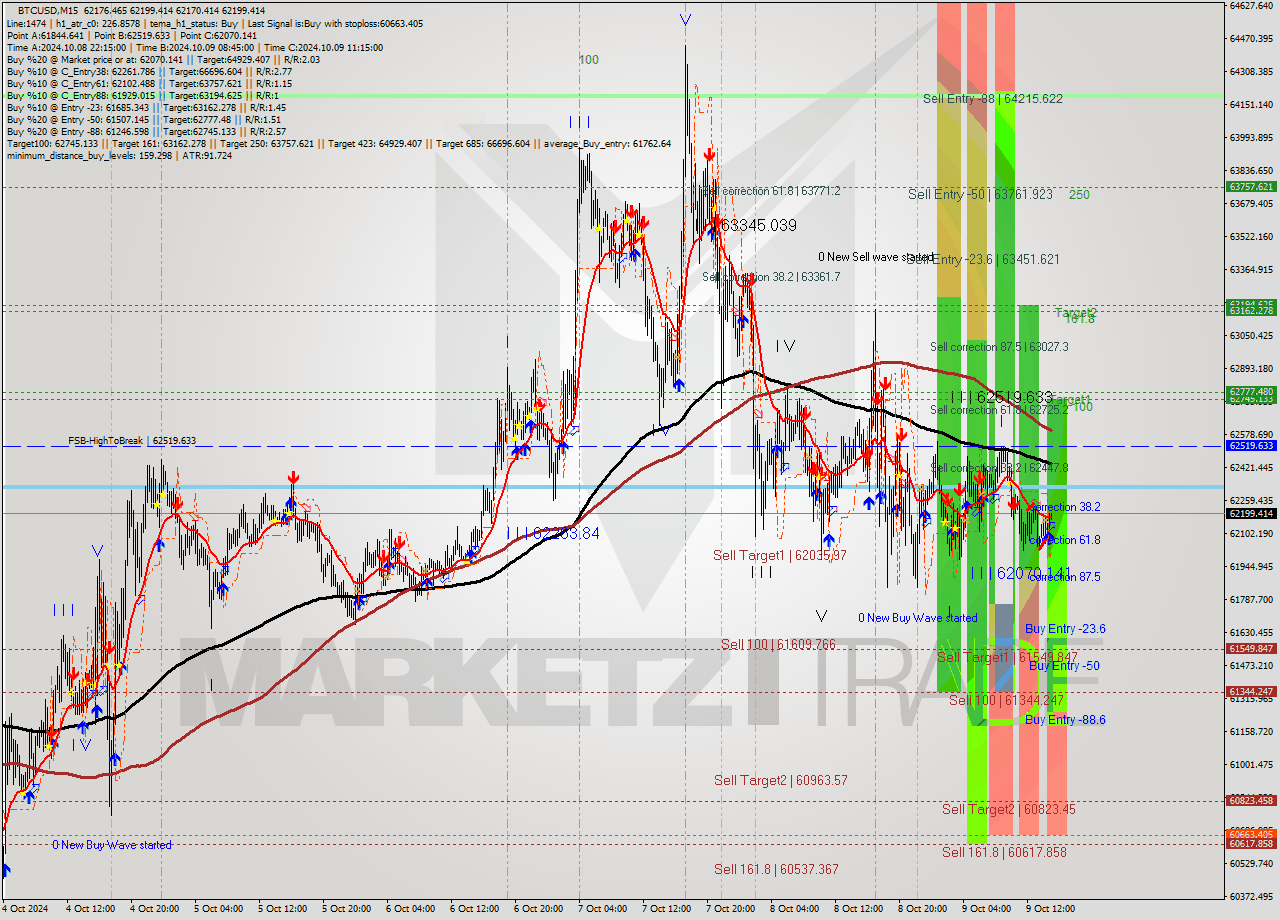This screenshot has height=920, width=1280.
Task: Select the 'Sell 161.8 | 60537.367' label
Action: click(x=776, y=870)
